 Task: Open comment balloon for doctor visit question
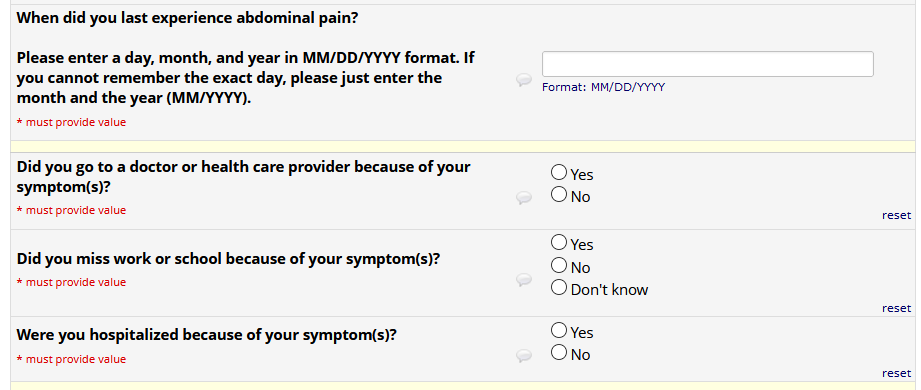(x=524, y=198)
